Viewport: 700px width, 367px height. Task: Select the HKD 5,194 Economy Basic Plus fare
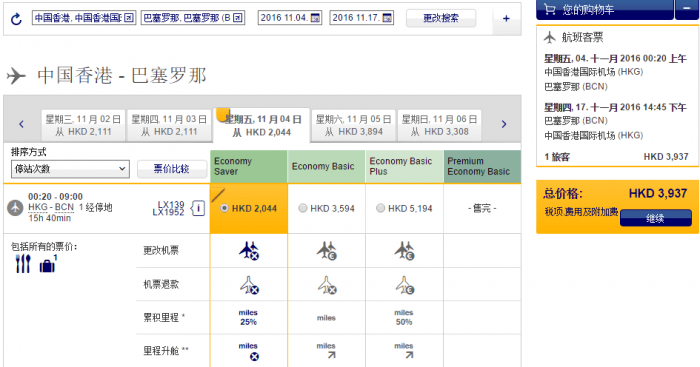[380, 208]
